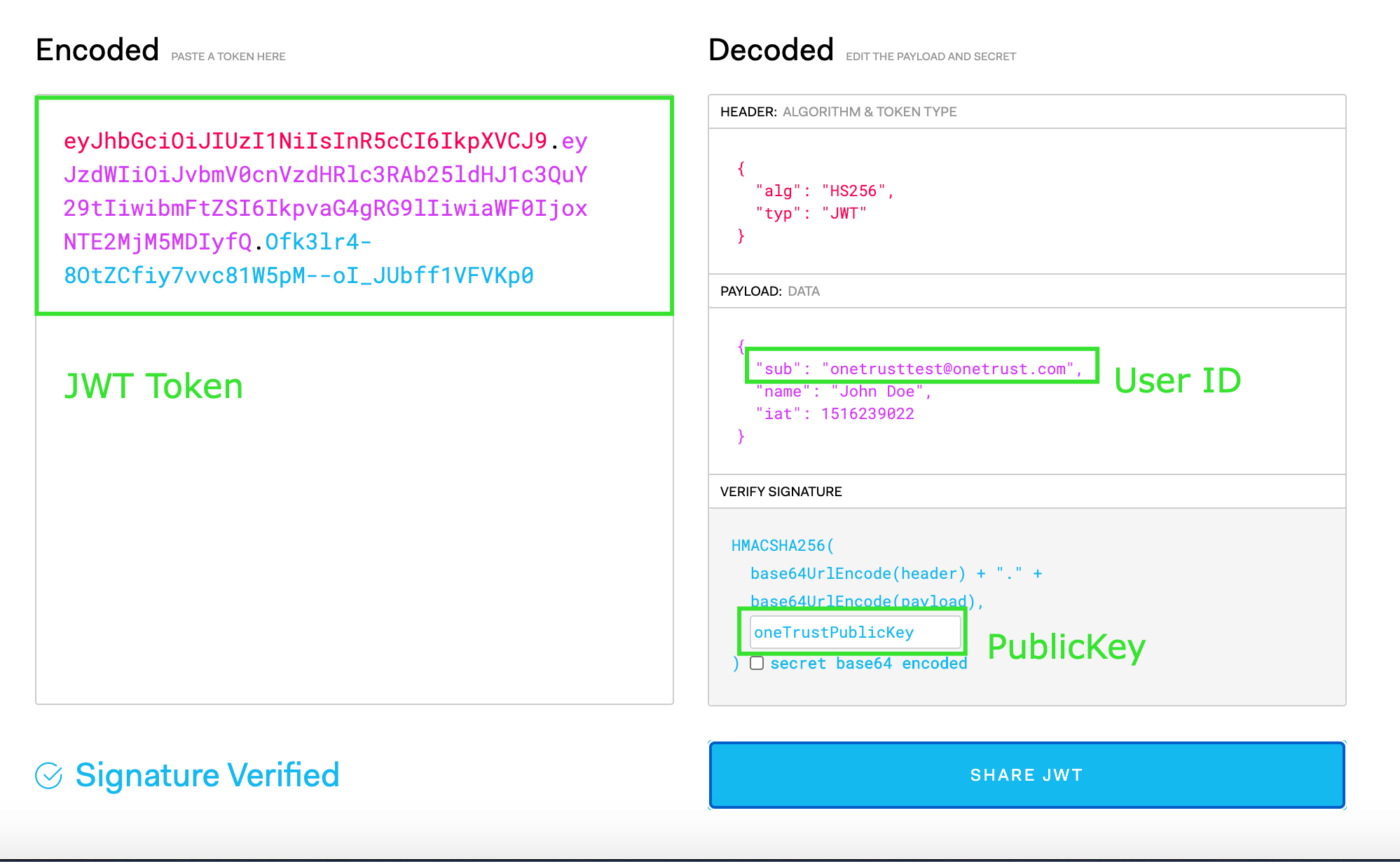
Task: Click the red header part of token
Action: coord(305,141)
